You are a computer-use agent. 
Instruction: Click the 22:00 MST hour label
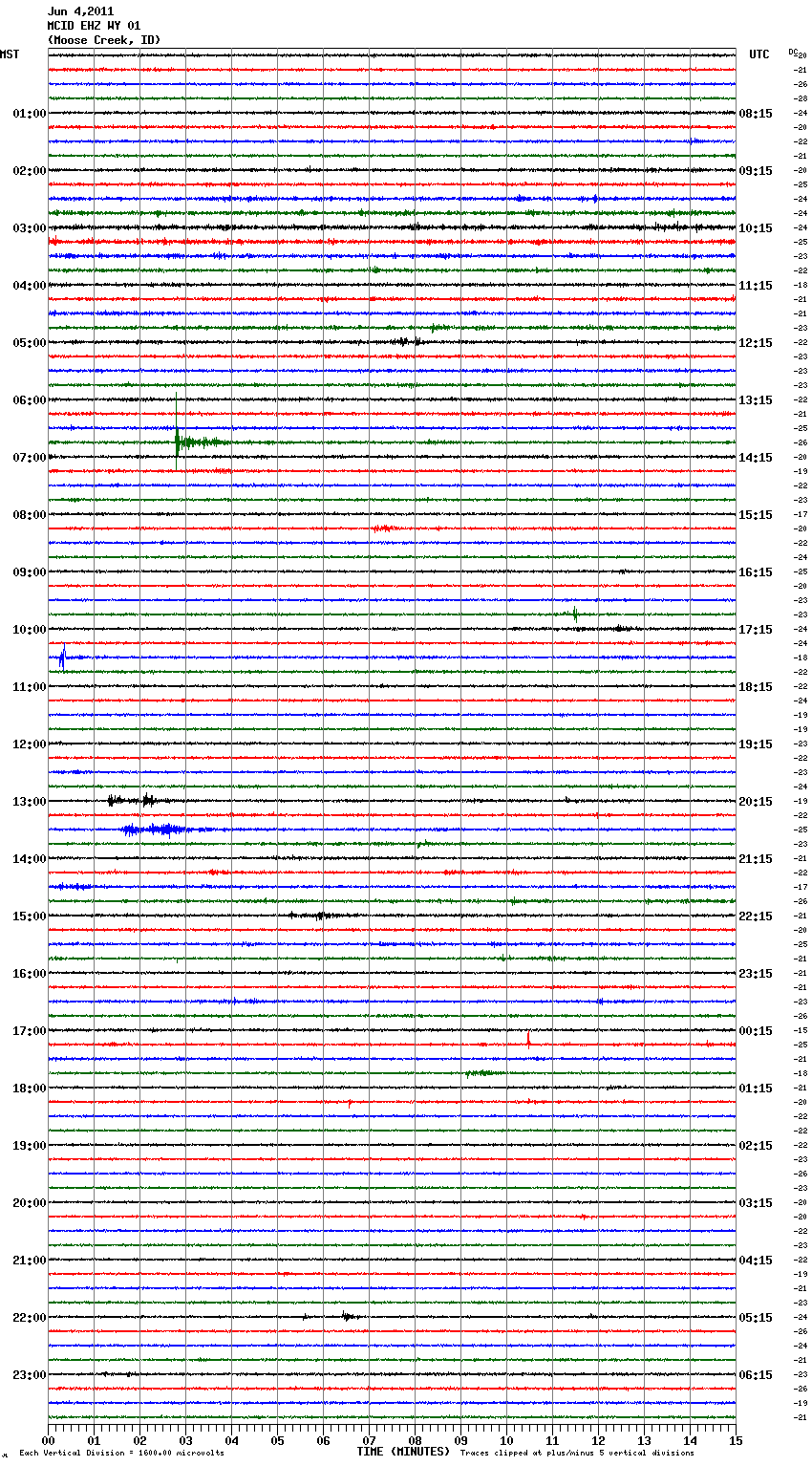tap(30, 1318)
